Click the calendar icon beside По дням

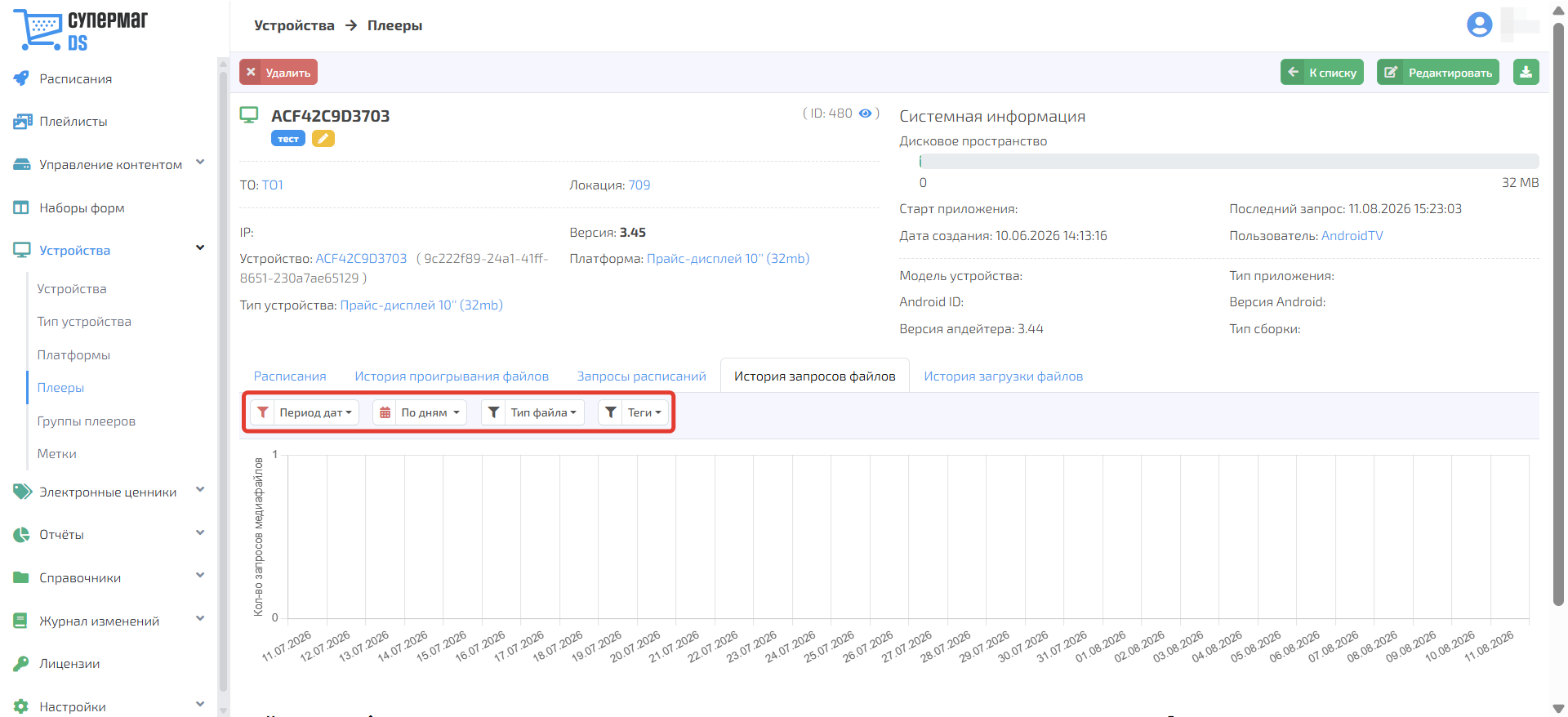point(385,412)
